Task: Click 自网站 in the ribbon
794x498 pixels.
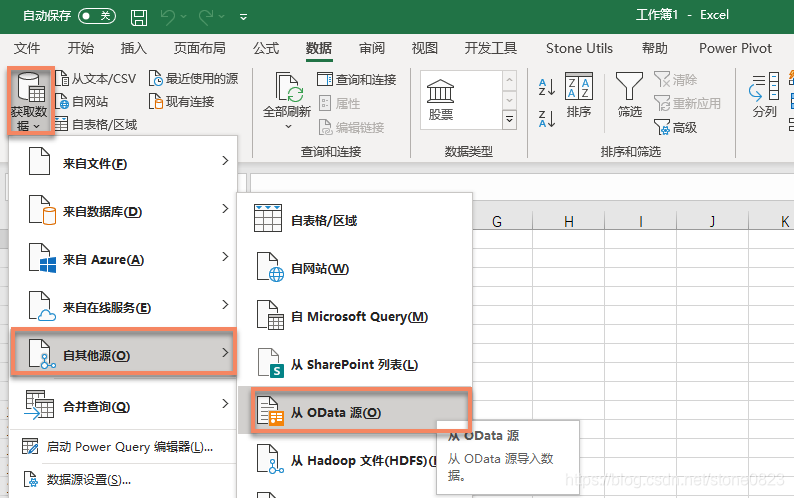Action: pyautogui.click(x=82, y=101)
